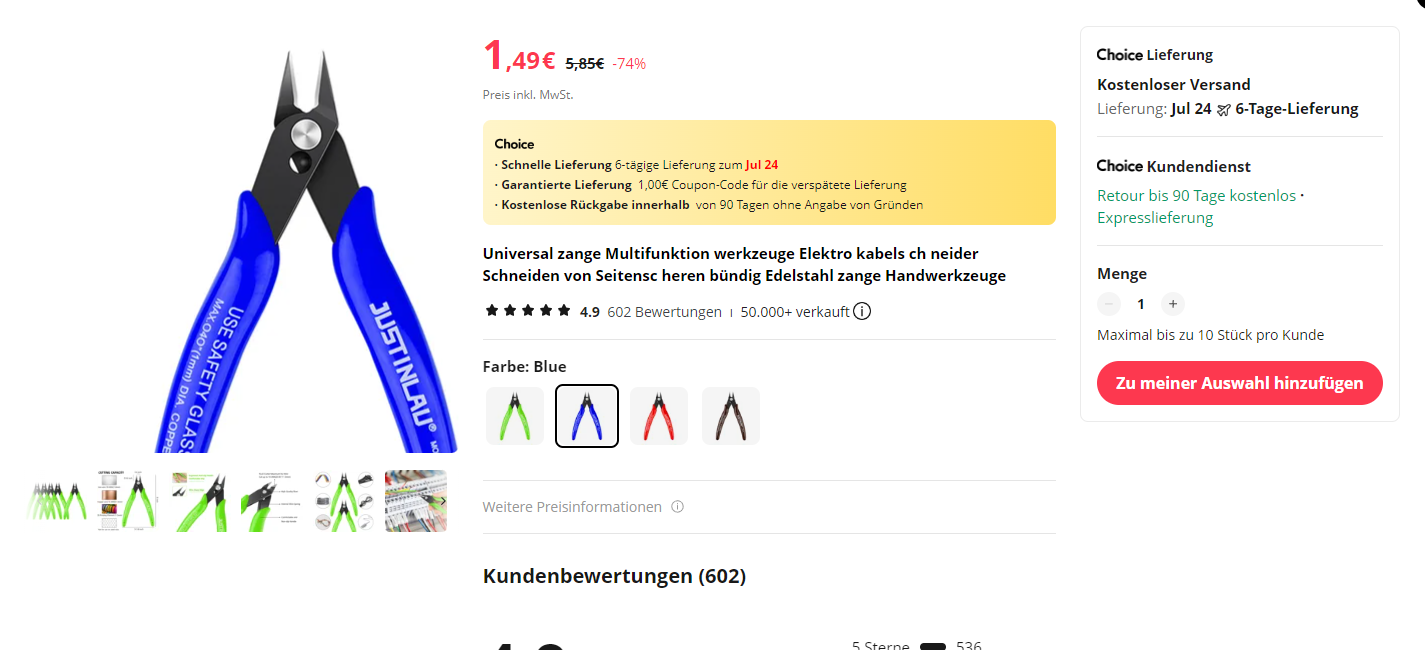Open first thumbnail with multiple green pliers
This screenshot has height=671, width=1425.
pos(57,501)
